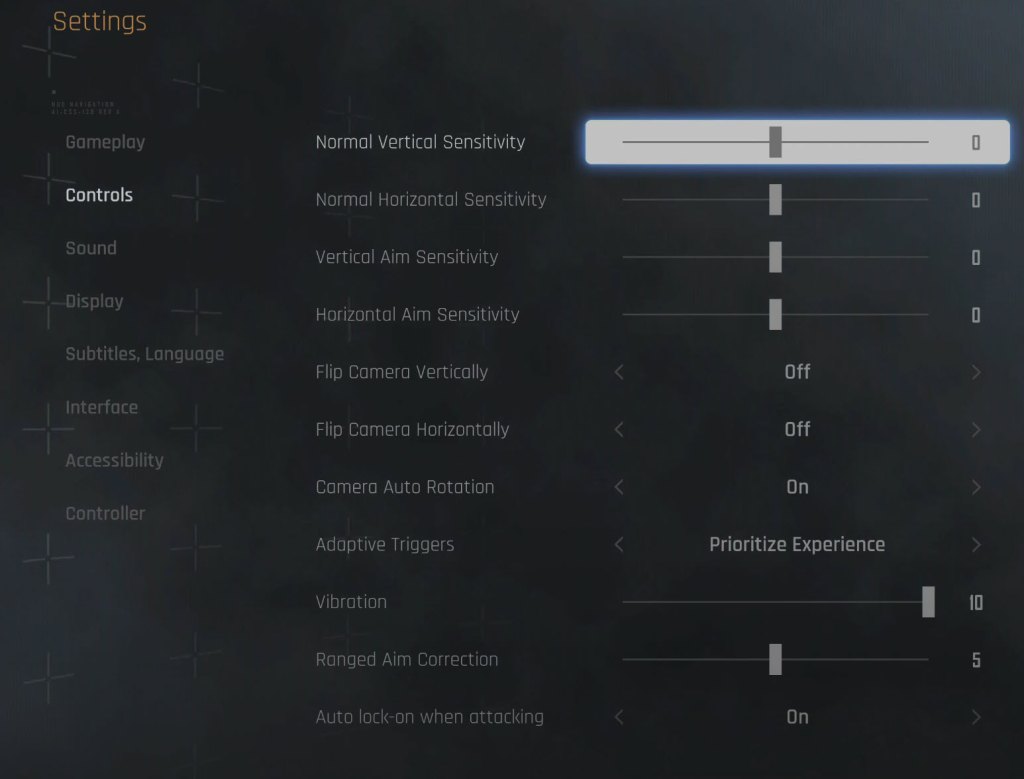
Task: Click the right arrow for Adaptive Triggers
Action: pos(977,544)
